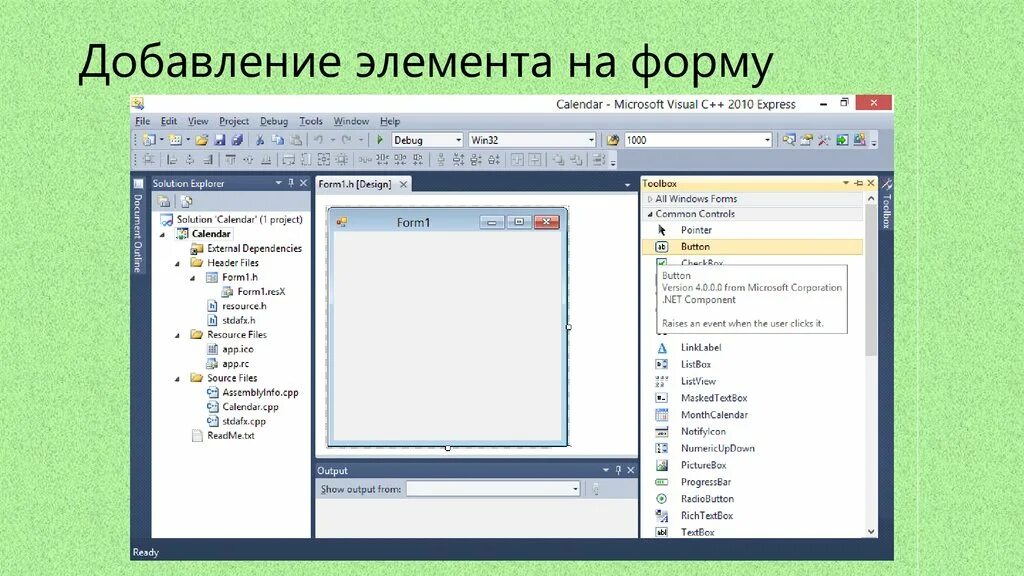Click the Paste clipboard icon
The height and width of the screenshot is (576, 1024).
click(x=296, y=140)
